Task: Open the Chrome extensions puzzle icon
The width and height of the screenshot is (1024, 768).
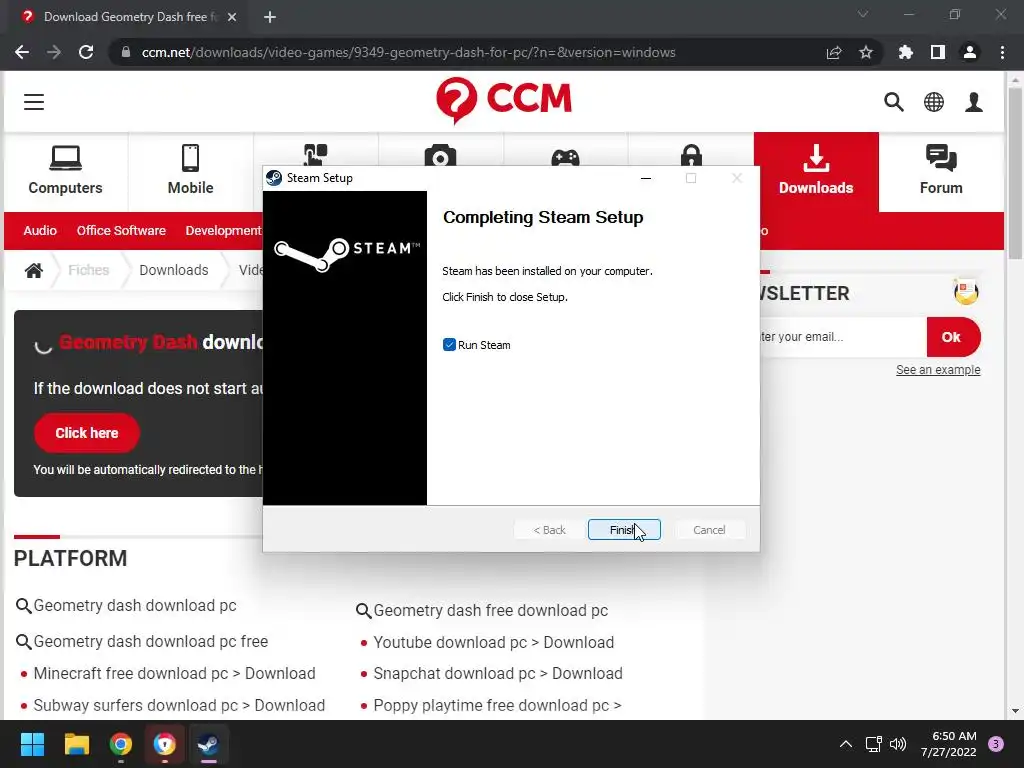Action: pyautogui.click(x=905, y=52)
